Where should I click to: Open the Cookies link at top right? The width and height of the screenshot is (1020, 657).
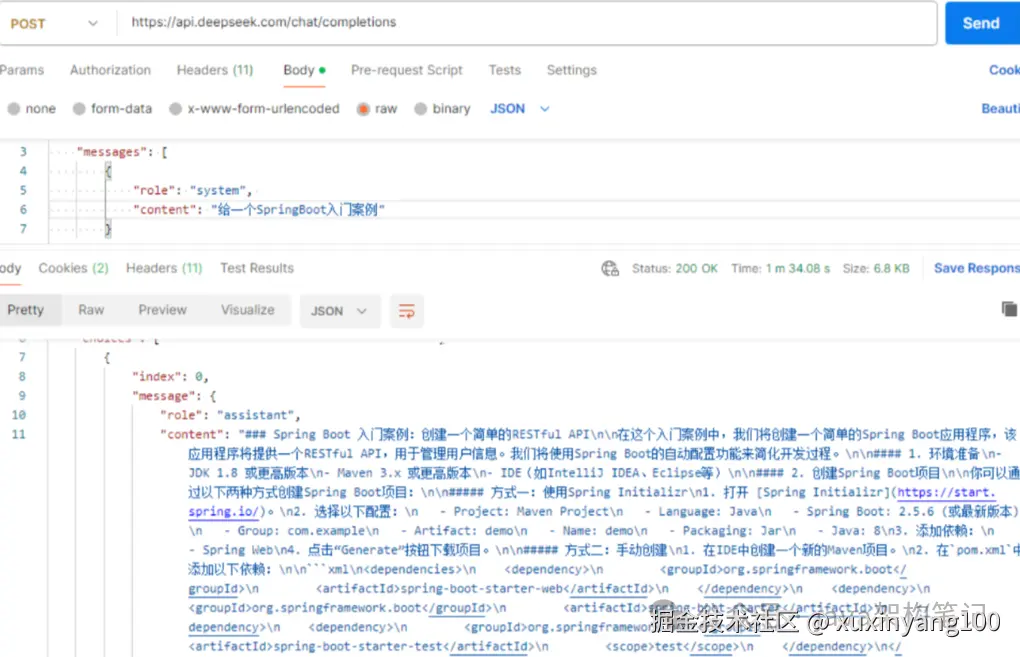coord(1004,70)
